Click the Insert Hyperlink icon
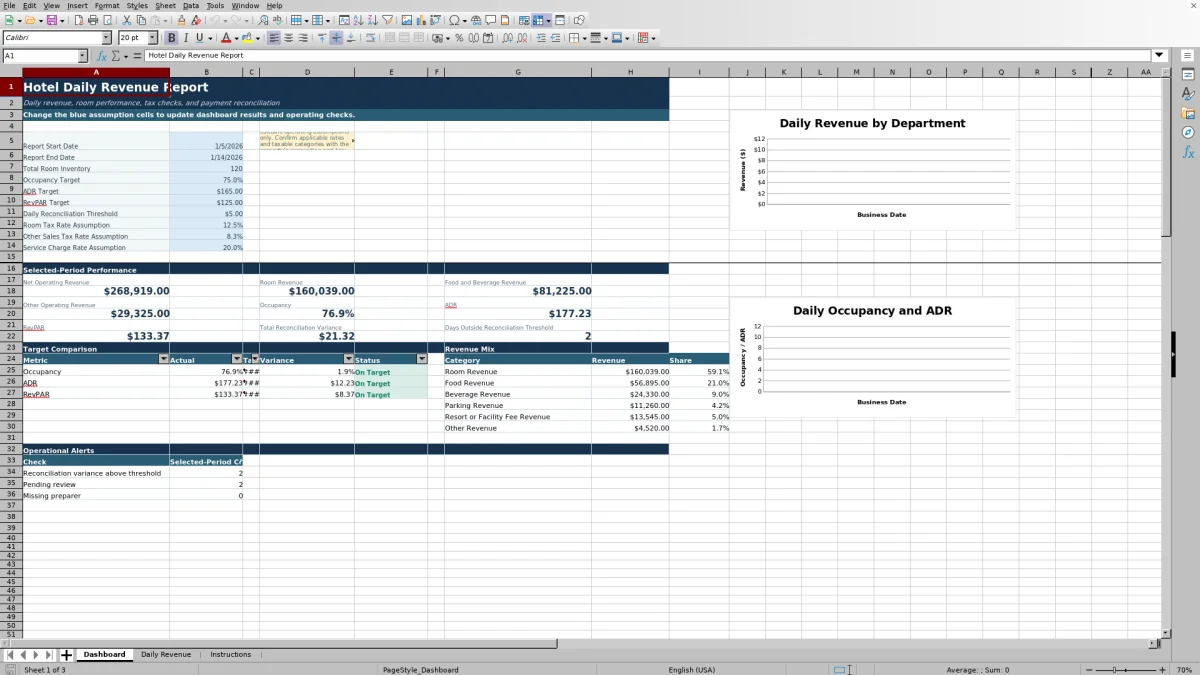 pyautogui.click(x=476, y=20)
